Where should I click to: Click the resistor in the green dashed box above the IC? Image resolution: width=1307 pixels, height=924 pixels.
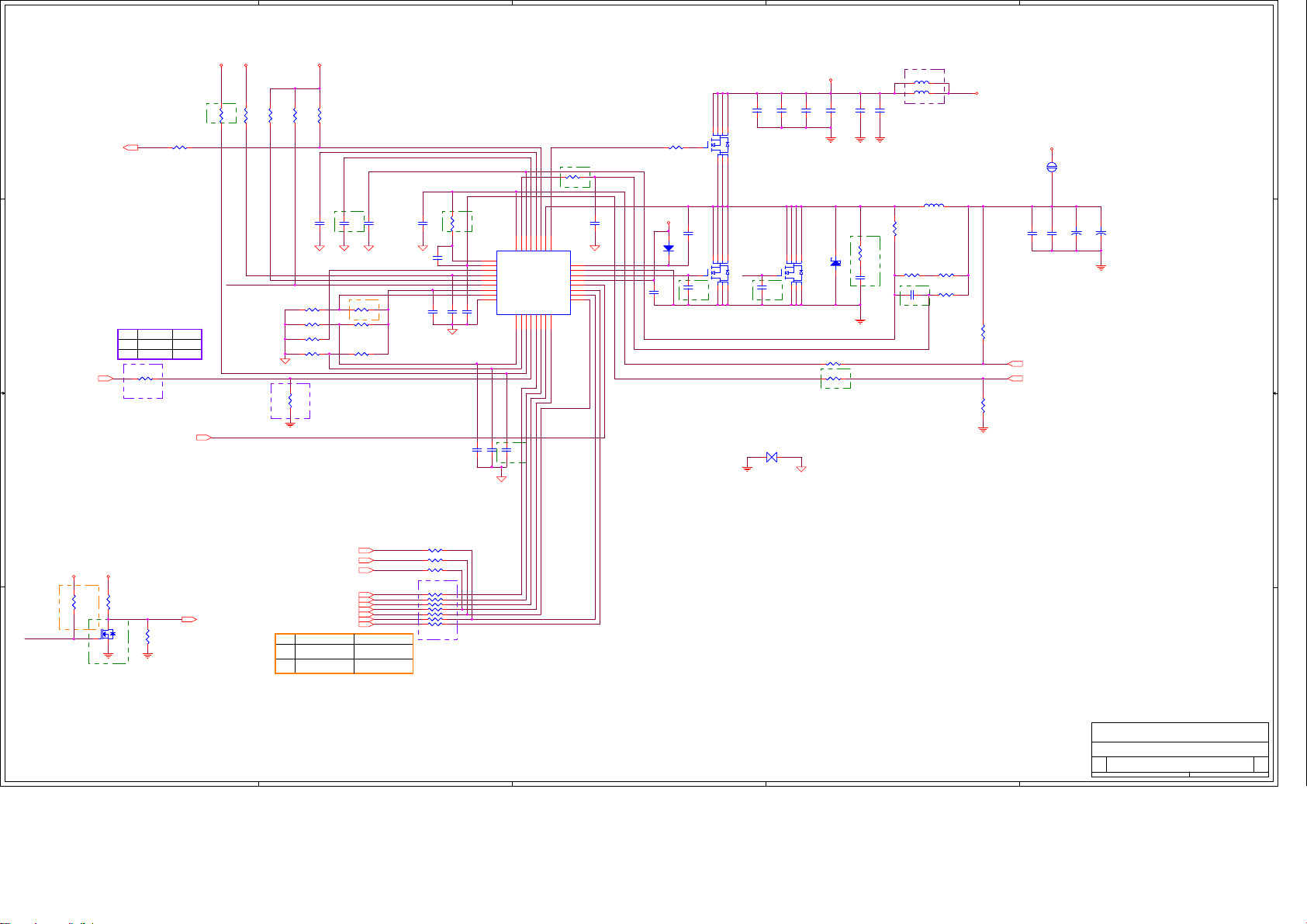pos(574,177)
